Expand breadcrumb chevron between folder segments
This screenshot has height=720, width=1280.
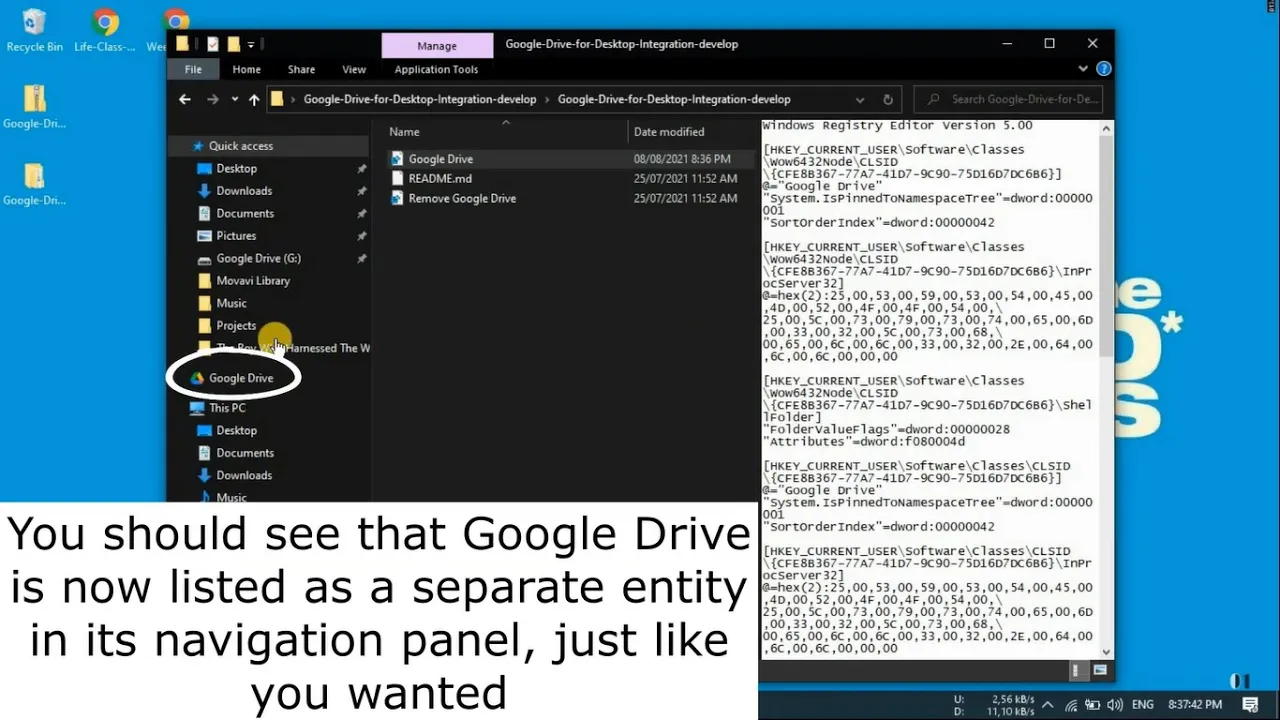tap(547, 99)
